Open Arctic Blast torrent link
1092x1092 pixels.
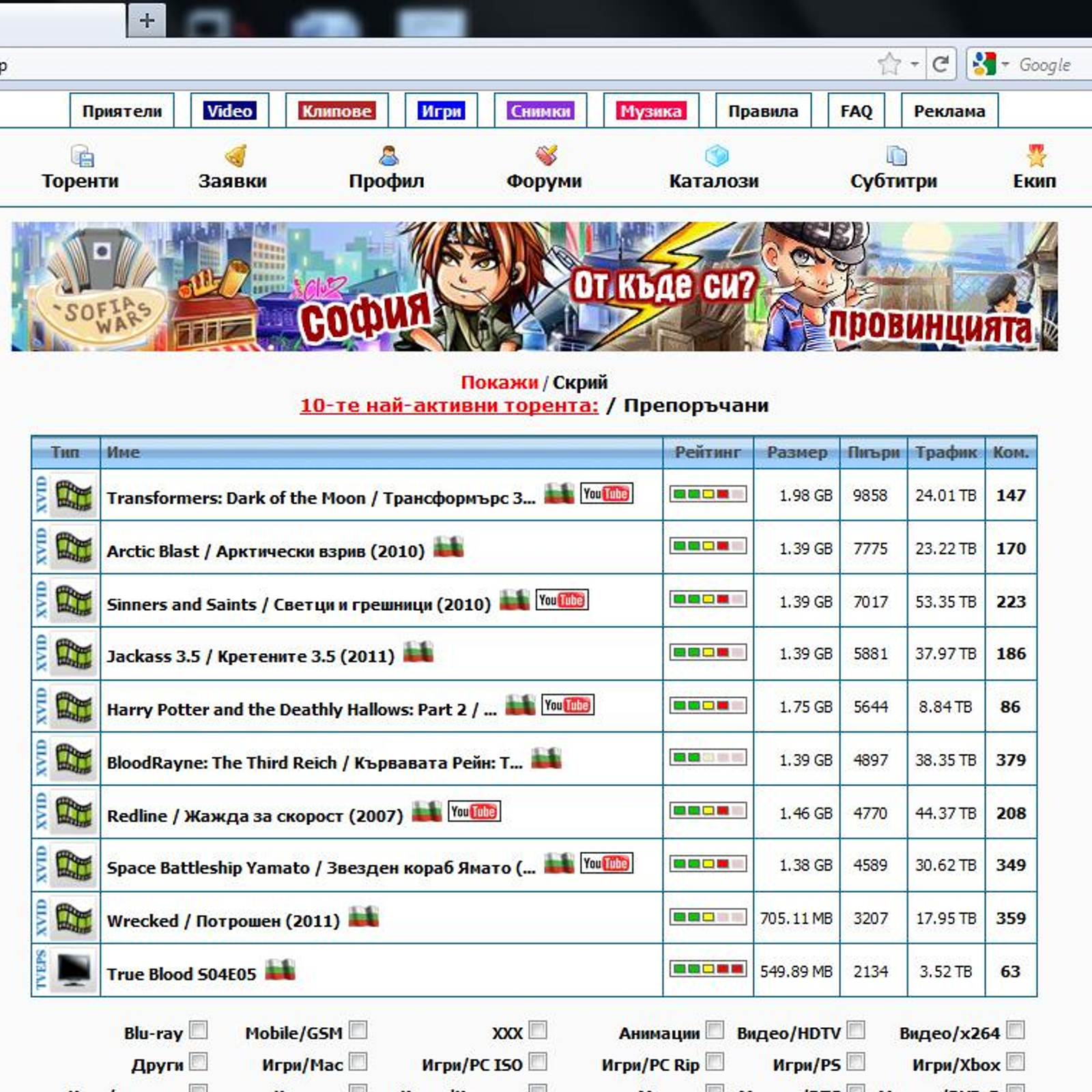(x=265, y=551)
